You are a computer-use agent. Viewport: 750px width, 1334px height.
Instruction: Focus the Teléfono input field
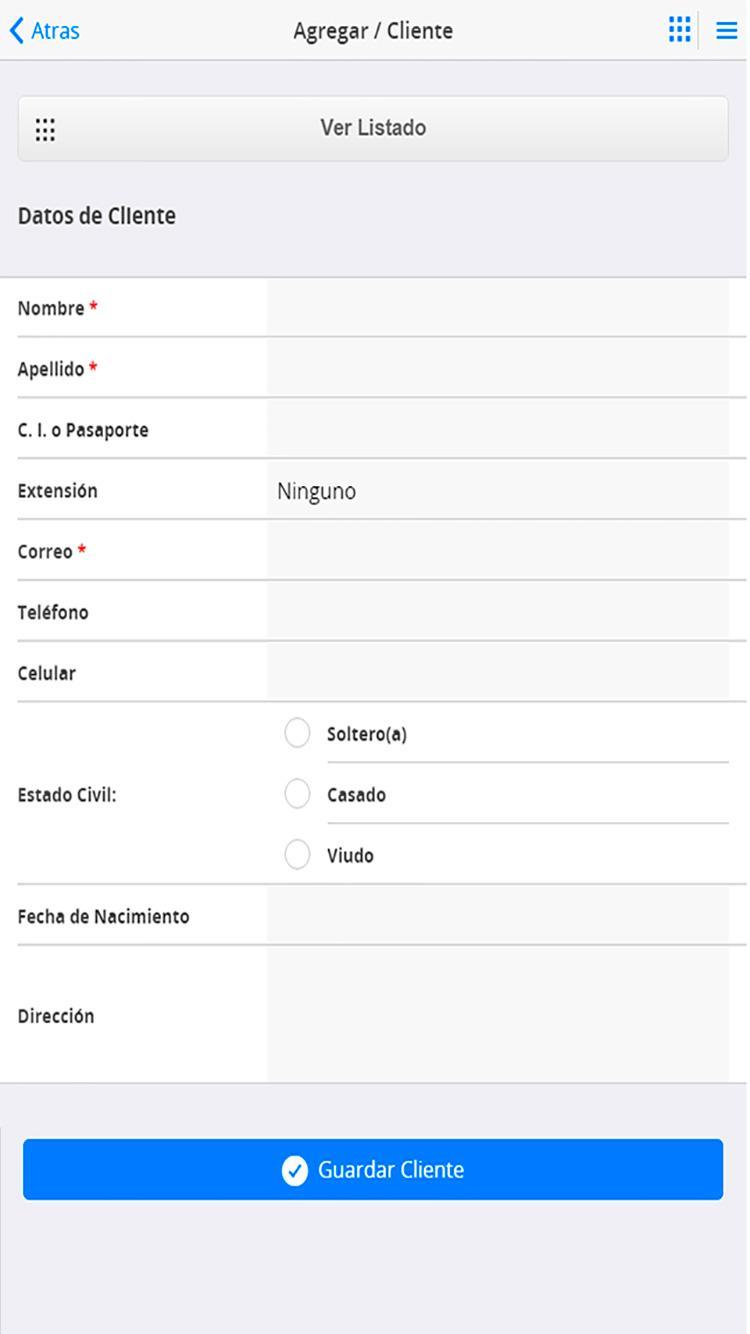498,612
